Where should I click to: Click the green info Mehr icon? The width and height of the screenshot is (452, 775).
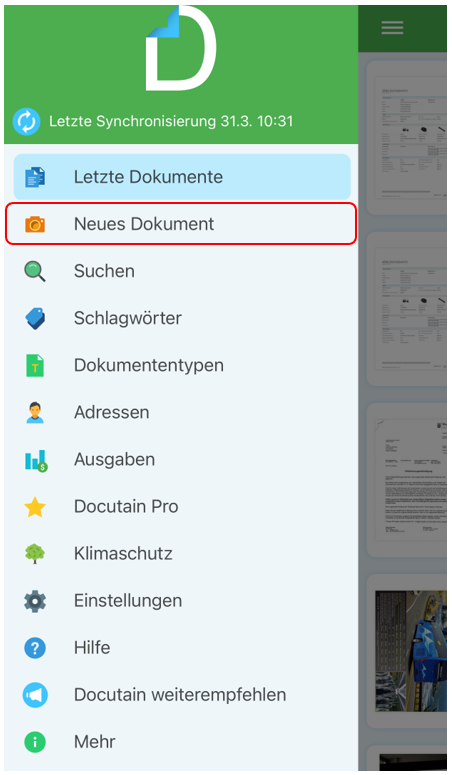(x=35, y=742)
